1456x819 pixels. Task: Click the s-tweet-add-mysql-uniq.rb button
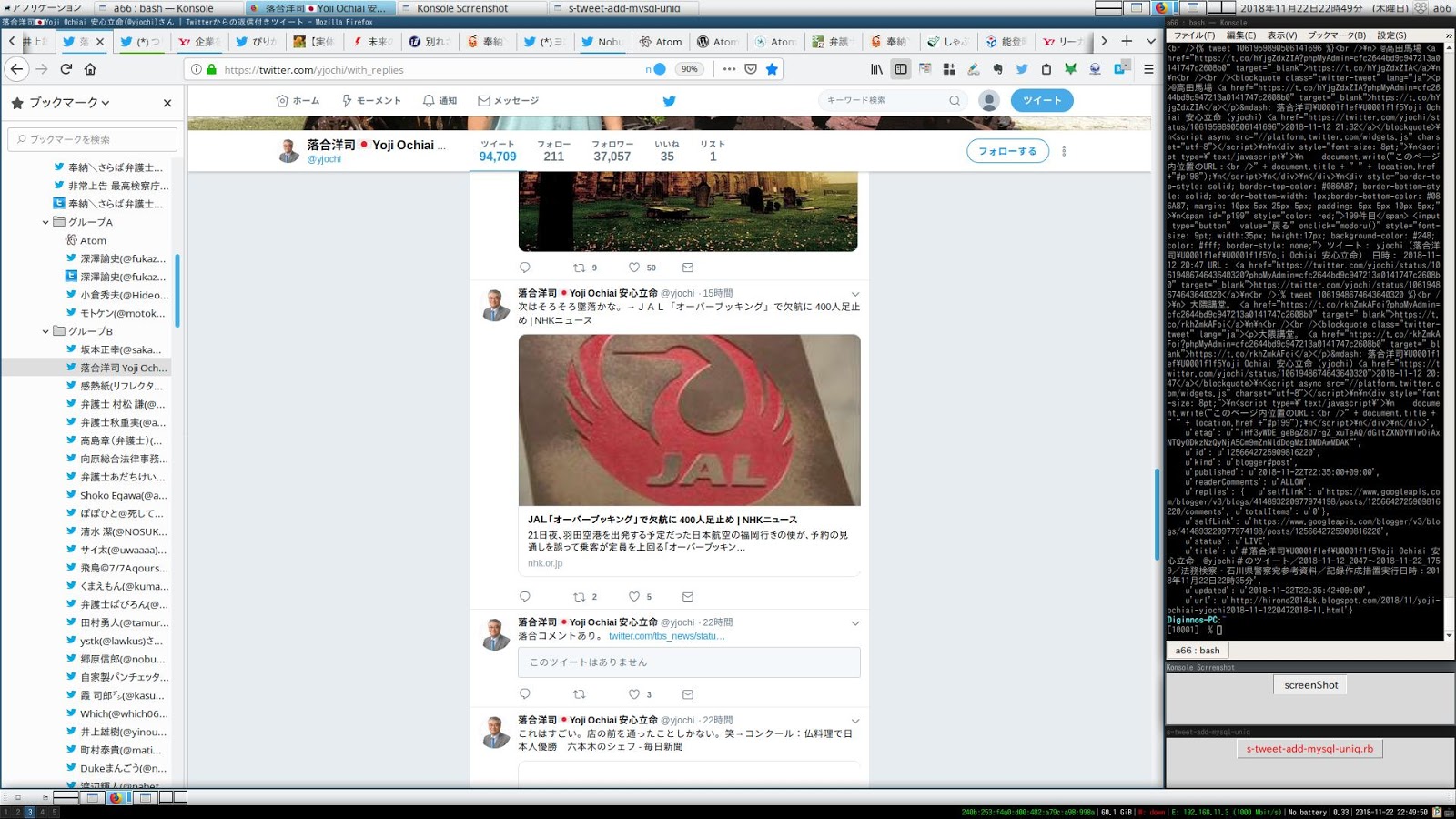pyautogui.click(x=1309, y=749)
